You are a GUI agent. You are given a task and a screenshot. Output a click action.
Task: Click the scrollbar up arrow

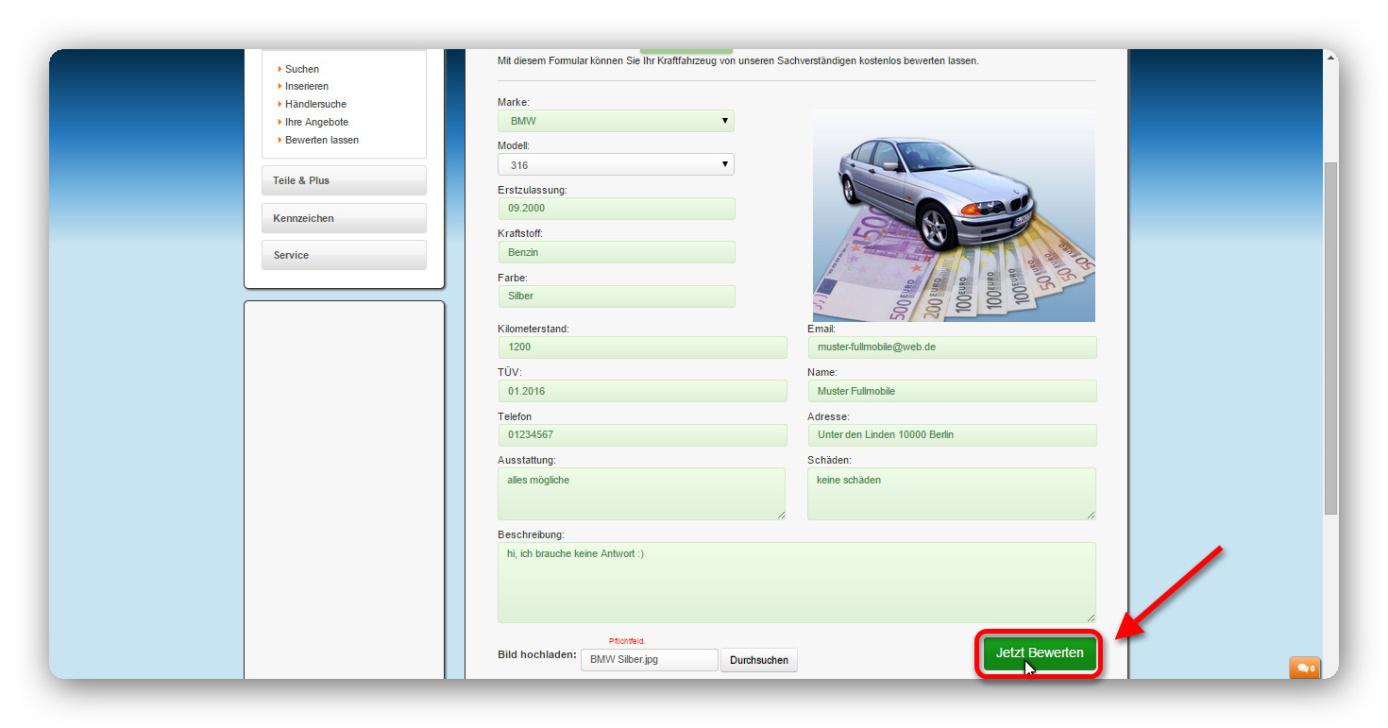[x=1330, y=56]
